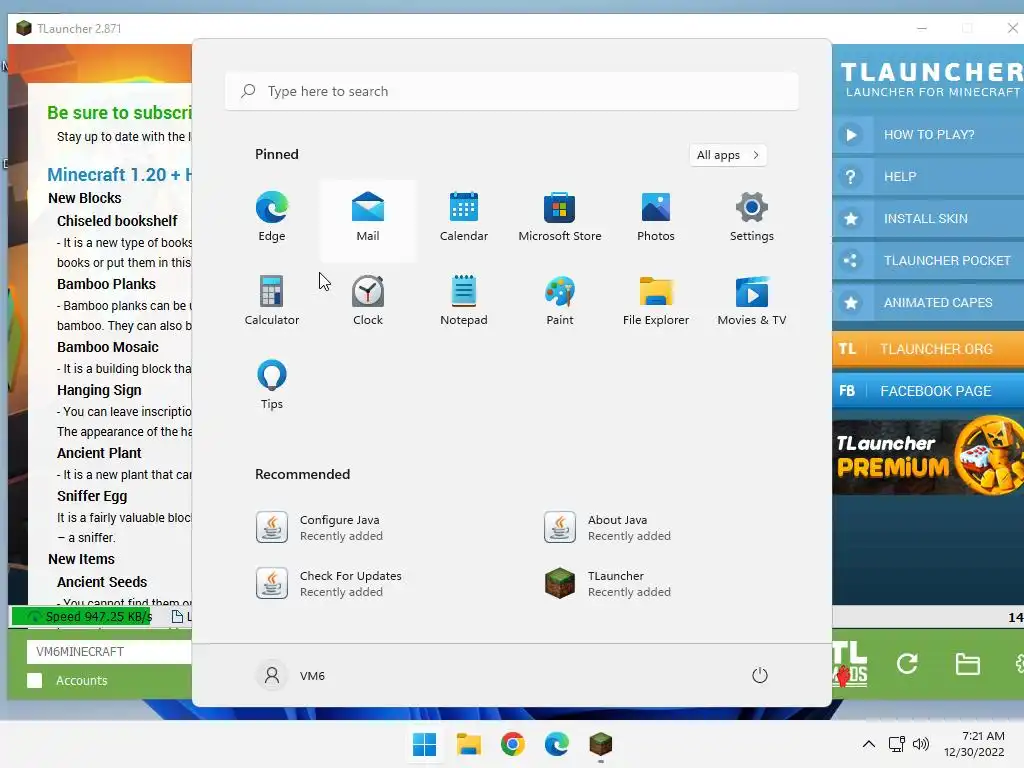Open ANIMATED CAPES in TLauncher
Image resolution: width=1024 pixels, height=768 pixels.
[928, 302]
